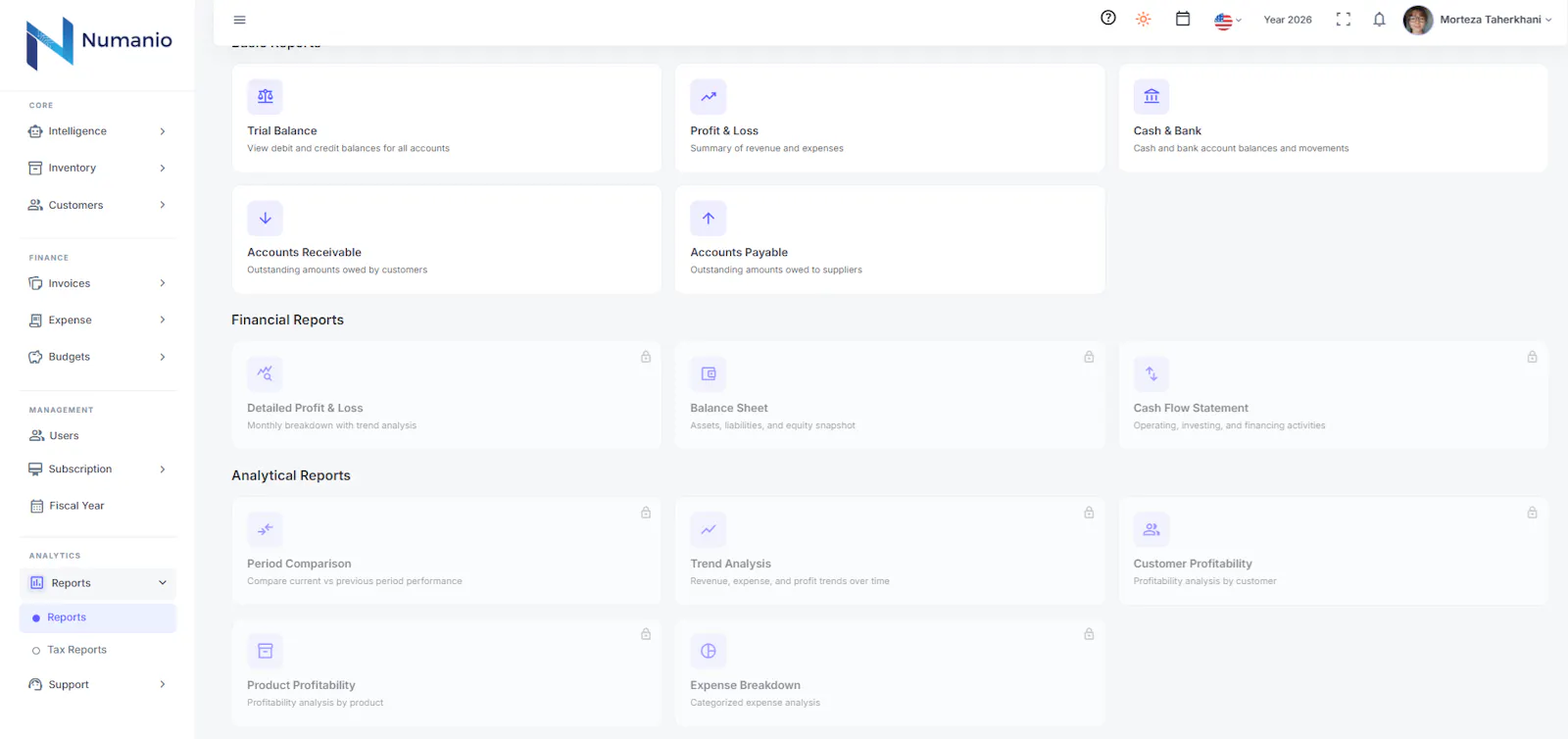Click the Product Profitability card title
Screen dimensions: 1568x739
click(301, 685)
